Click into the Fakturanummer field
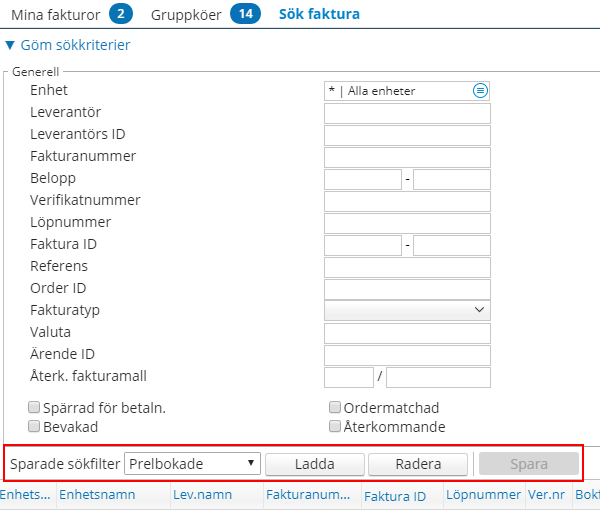 (x=407, y=157)
